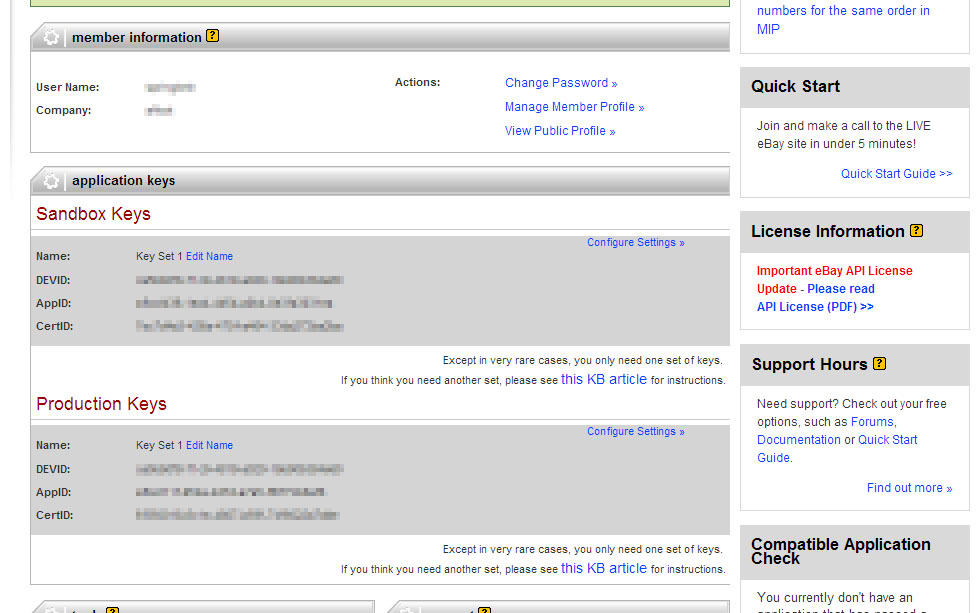Screen dimensions: 979x613
Task: Click the application keys section title
Action: (124, 180)
